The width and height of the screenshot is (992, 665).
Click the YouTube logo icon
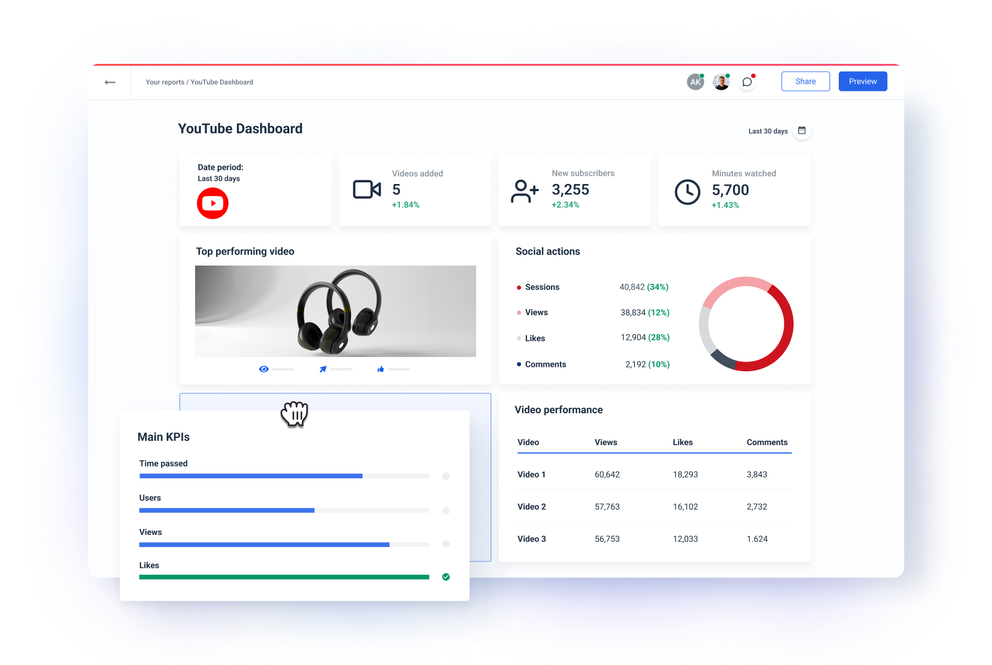point(212,203)
